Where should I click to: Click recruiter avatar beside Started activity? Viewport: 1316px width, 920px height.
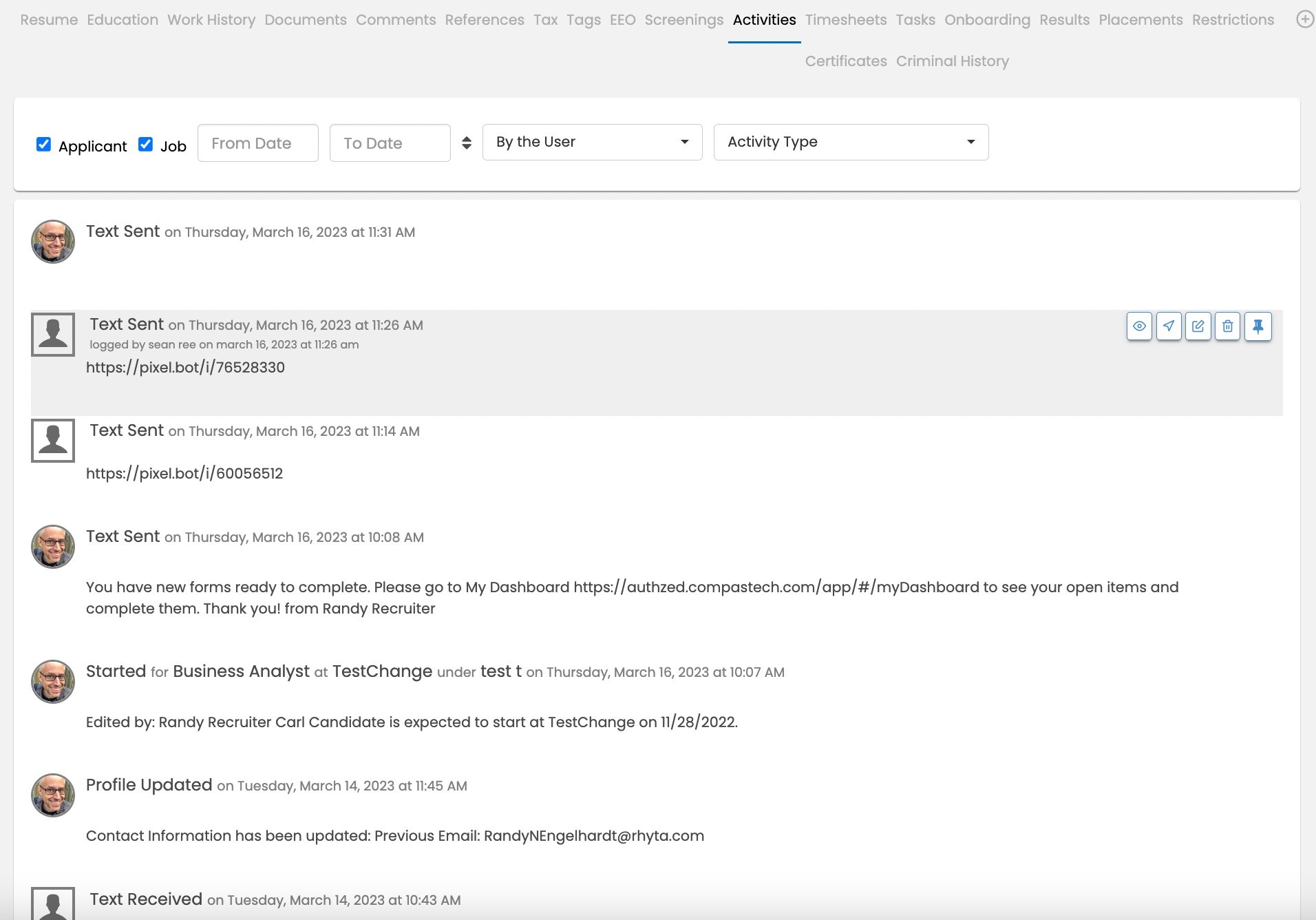click(53, 682)
